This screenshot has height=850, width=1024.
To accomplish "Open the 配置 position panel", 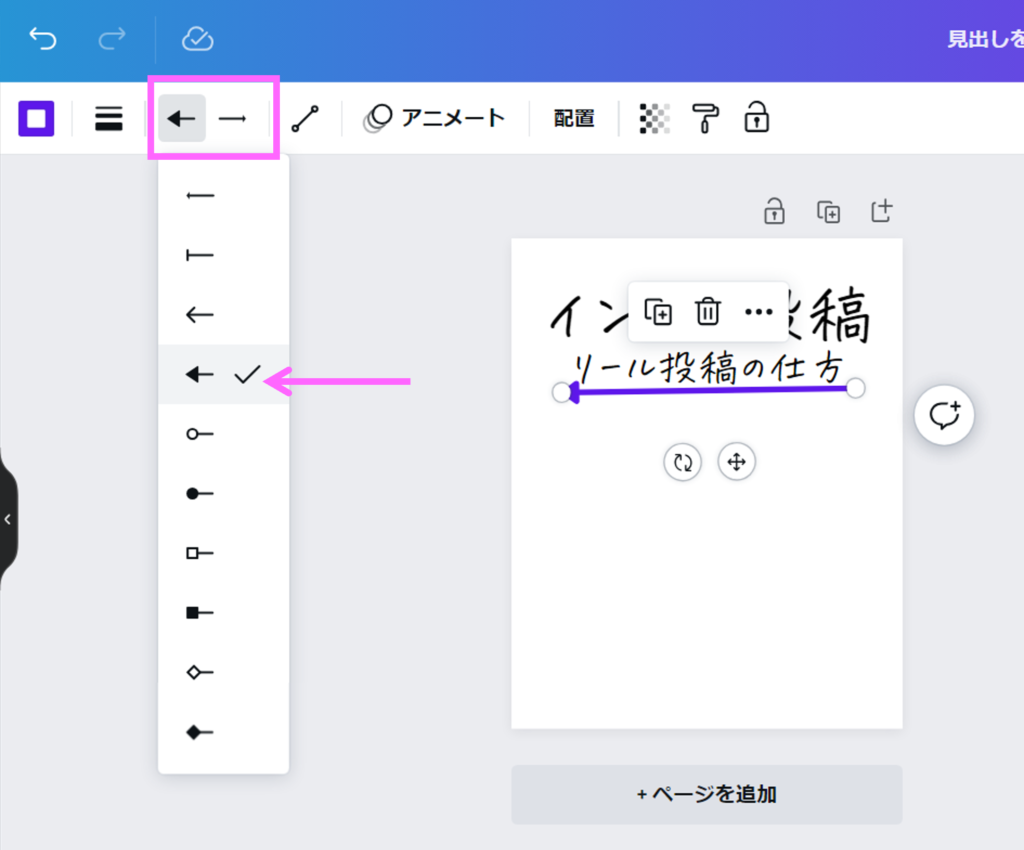I will (574, 119).
